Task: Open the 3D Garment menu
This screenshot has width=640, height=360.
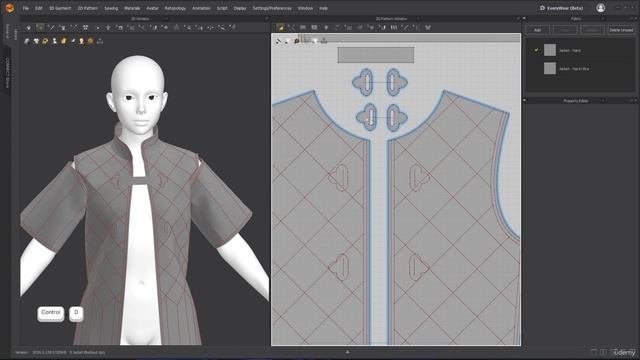Action: pyautogui.click(x=60, y=8)
